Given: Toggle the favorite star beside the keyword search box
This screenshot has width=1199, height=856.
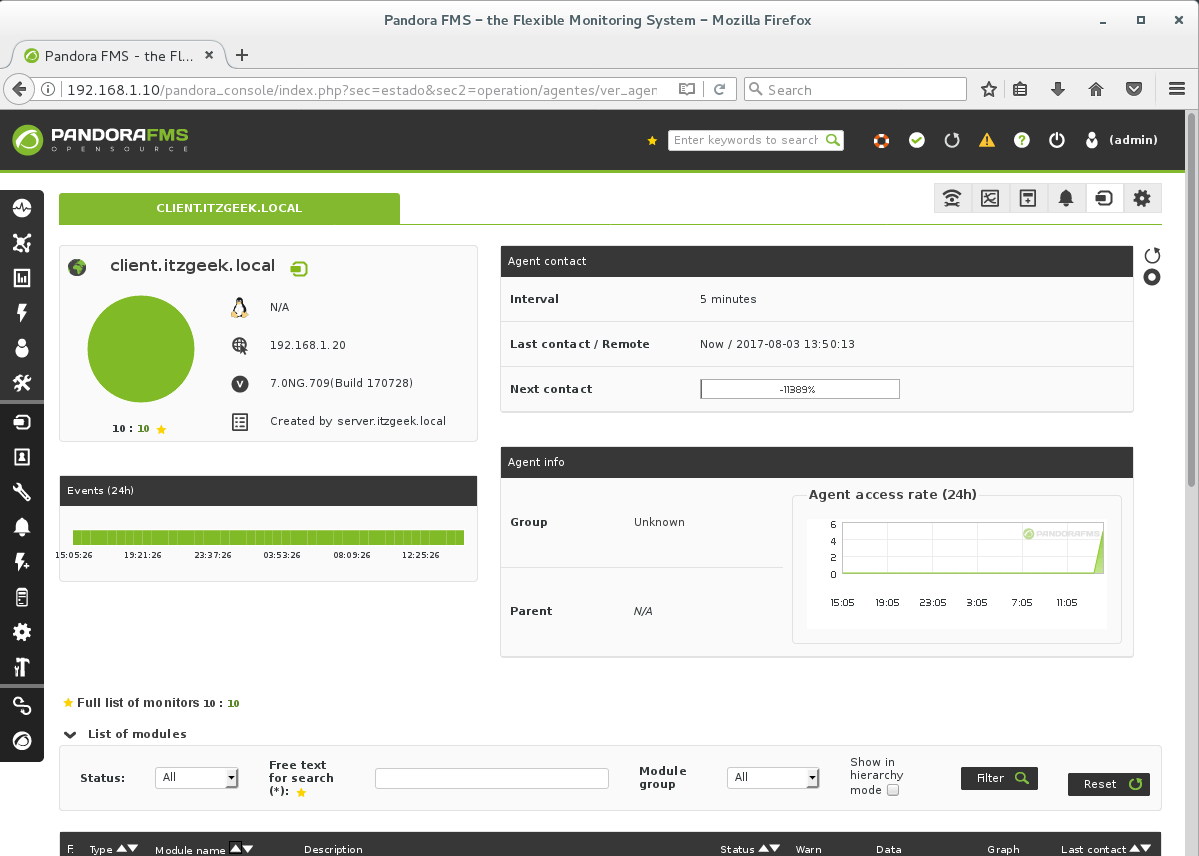Looking at the screenshot, I should click(654, 140).
